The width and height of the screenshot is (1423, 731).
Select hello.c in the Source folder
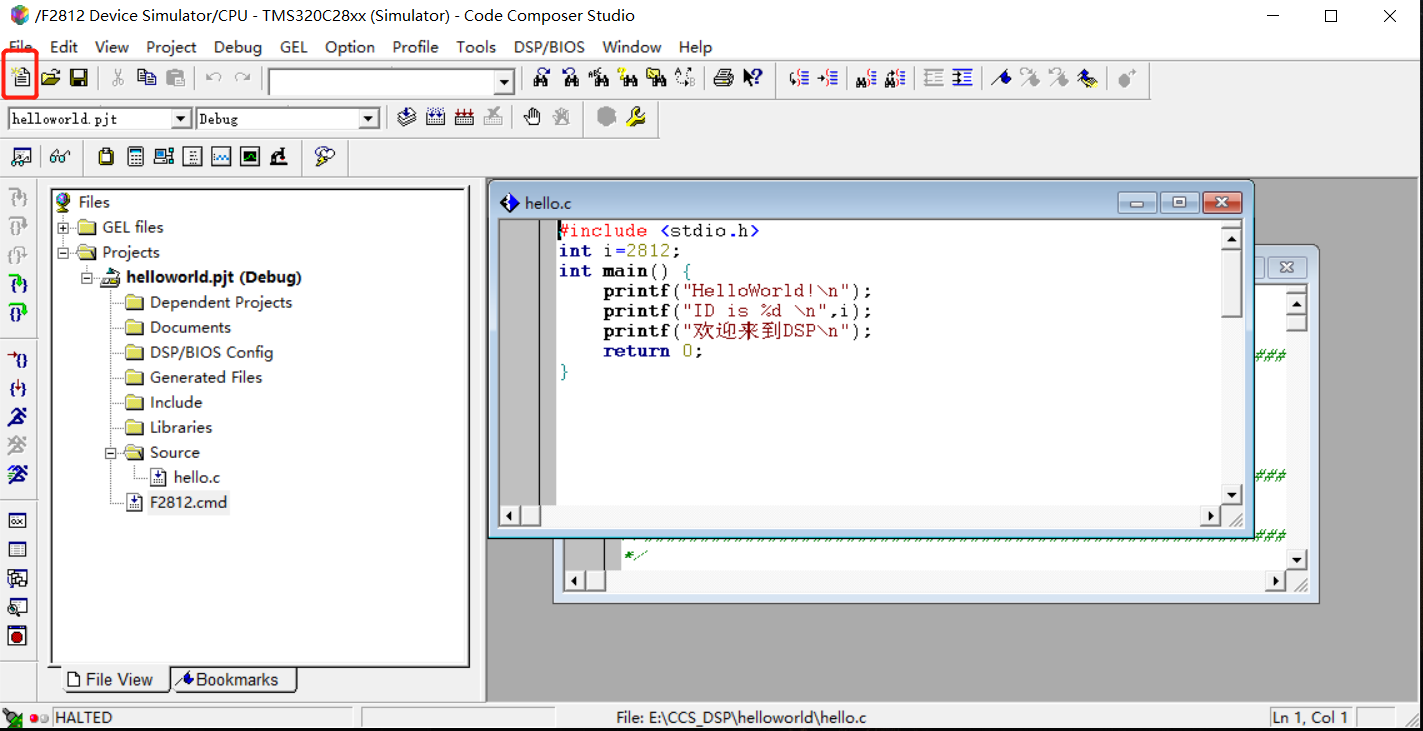(196, 478)
